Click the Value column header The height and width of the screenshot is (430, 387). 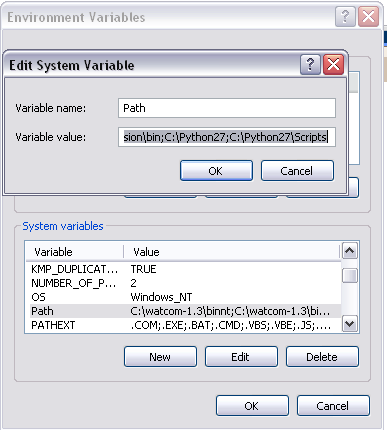point(232,252)
